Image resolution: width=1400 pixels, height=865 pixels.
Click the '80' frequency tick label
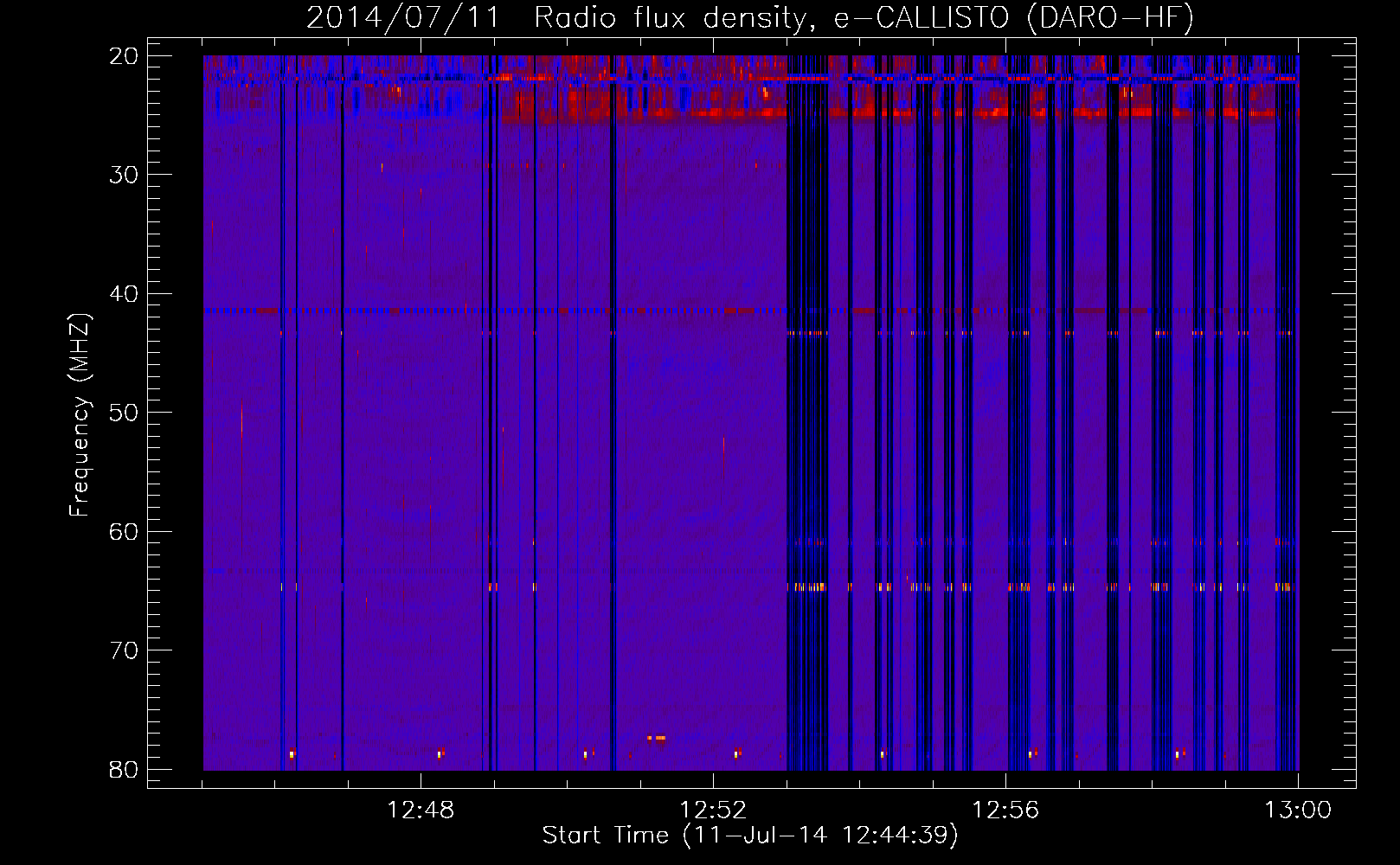(124, 770)
